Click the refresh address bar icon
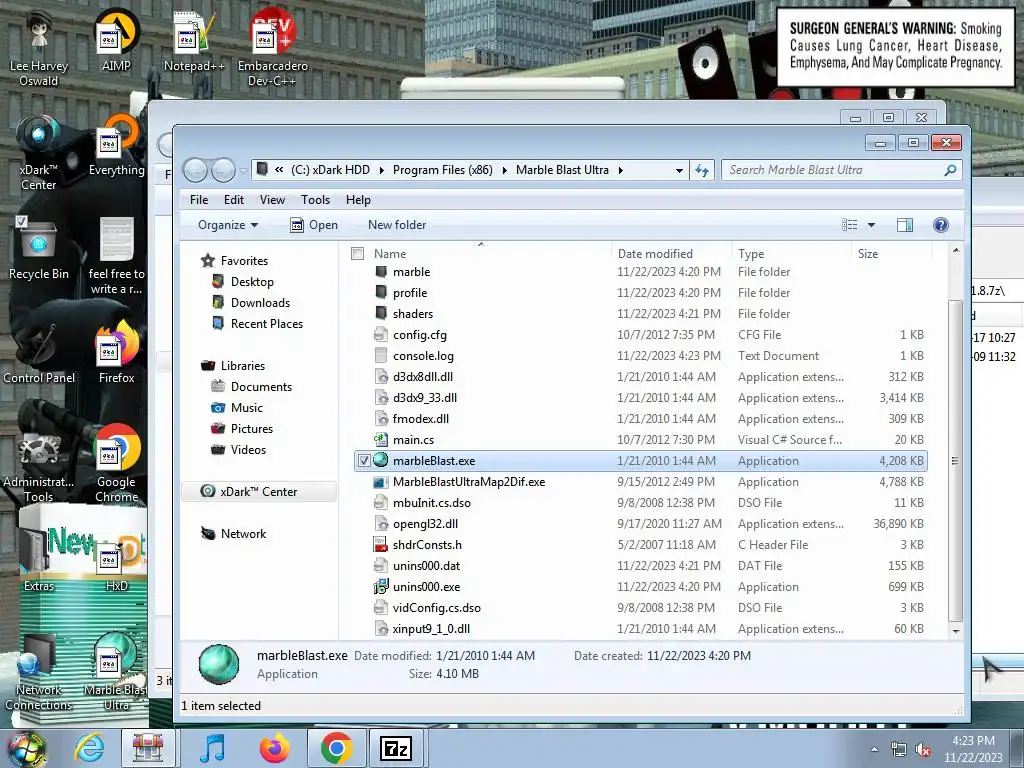Screen dimensions: 1024x768 click(702, 170)
